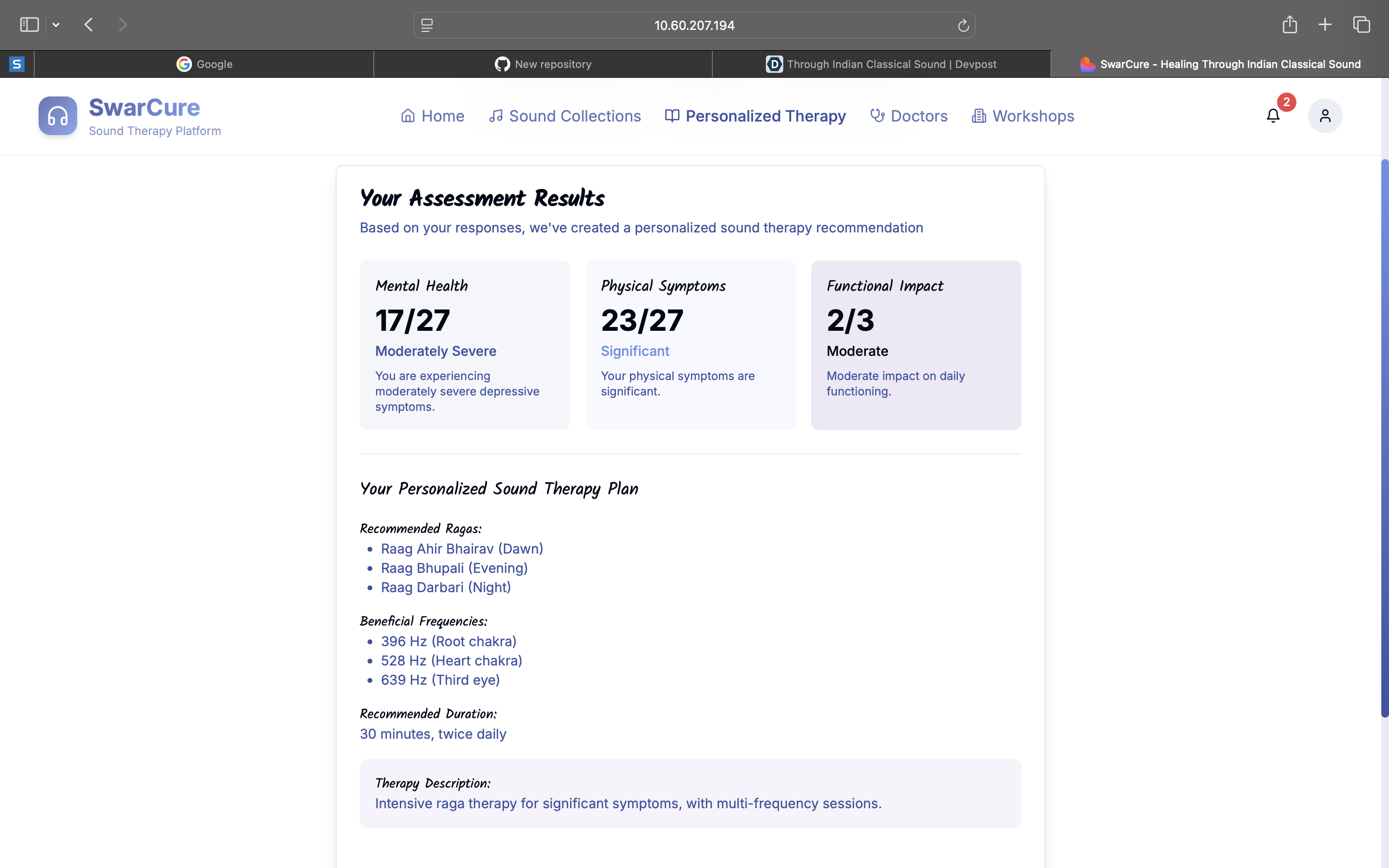Click the Safari share icon

pyautogui.click(x=1289, y=25)
